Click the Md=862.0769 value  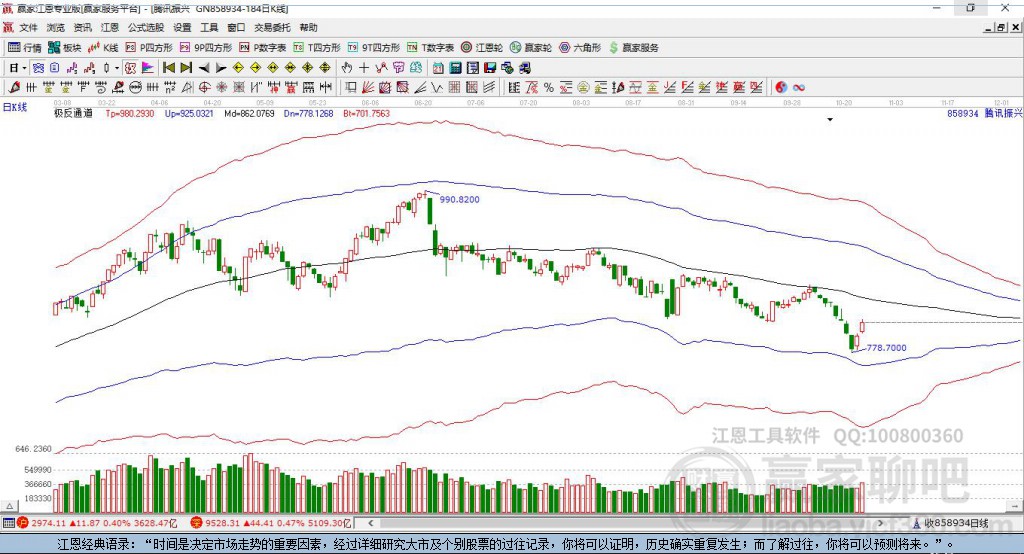coord(249,114)
